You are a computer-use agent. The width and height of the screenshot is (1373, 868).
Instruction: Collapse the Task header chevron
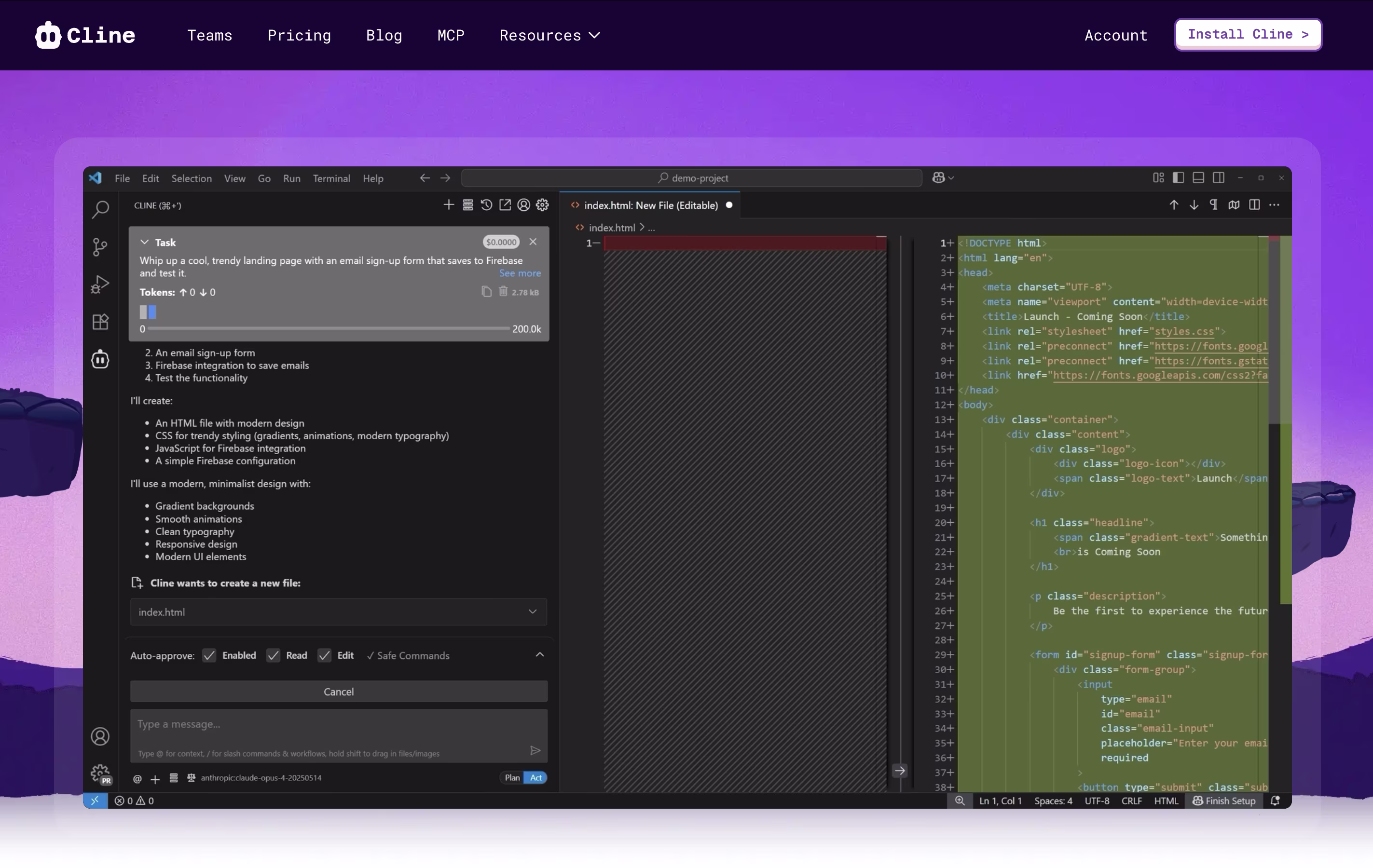click(x=145, y=242)
